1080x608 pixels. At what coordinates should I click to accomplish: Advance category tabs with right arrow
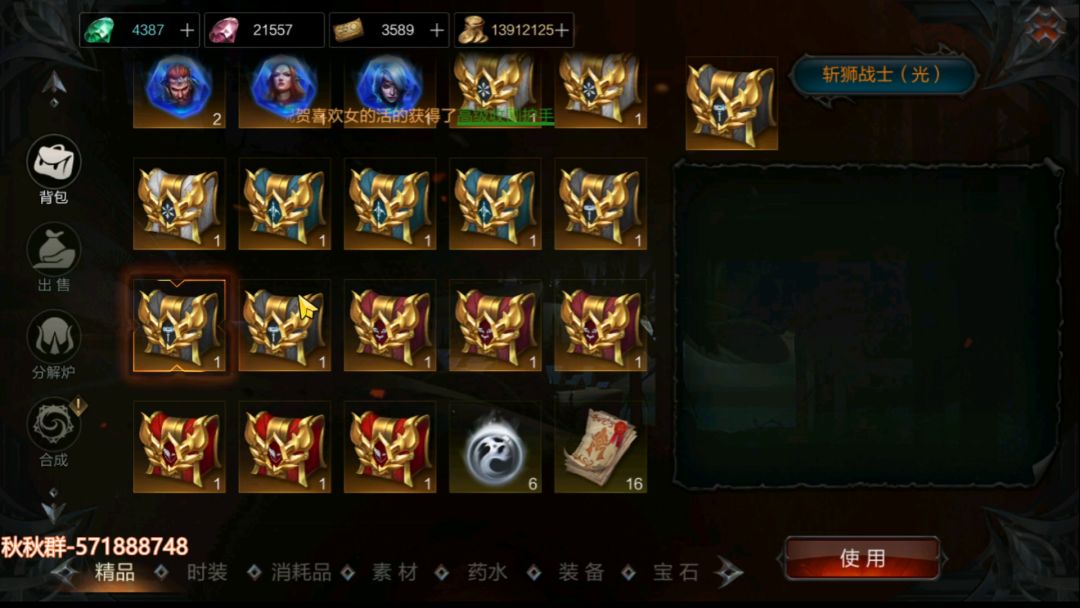click(x=729, y=572)
